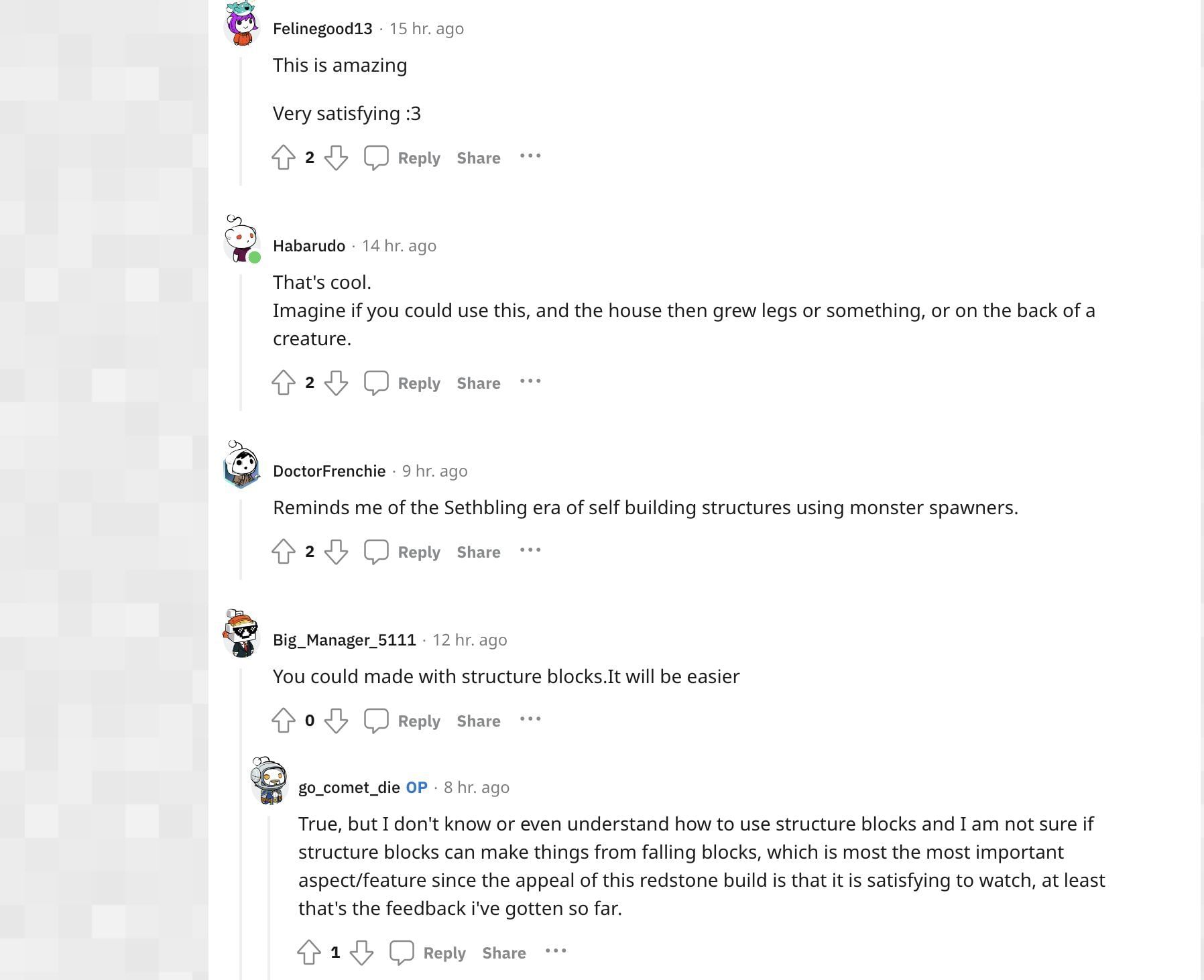Upvote Big_Manager_5111's structure blocks comment
Image resolution: width=1204 pixels, height=980 pixels.
(284, 721)
